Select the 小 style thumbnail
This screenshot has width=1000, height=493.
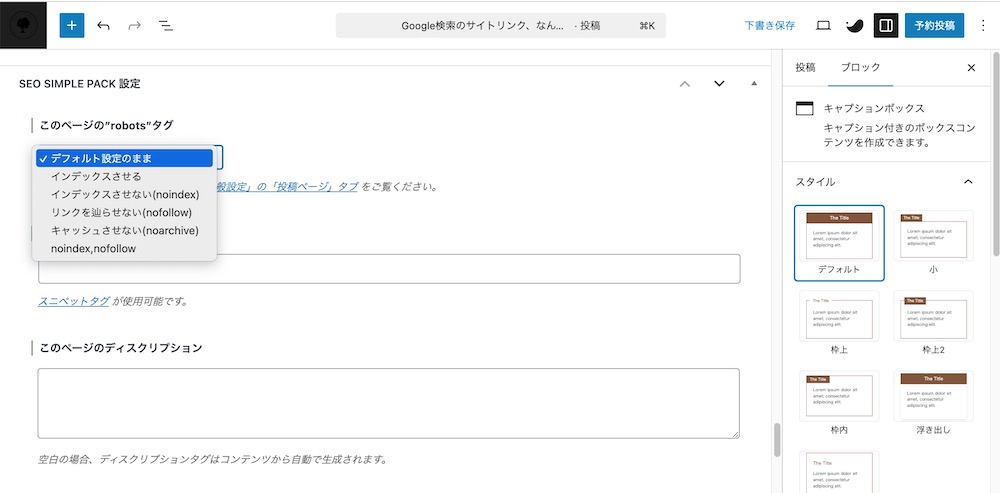[934, 243]
